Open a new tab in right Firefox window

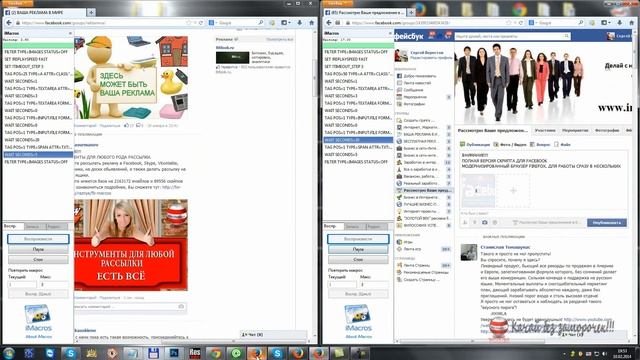pyautogui.click(x=411, y=13)
